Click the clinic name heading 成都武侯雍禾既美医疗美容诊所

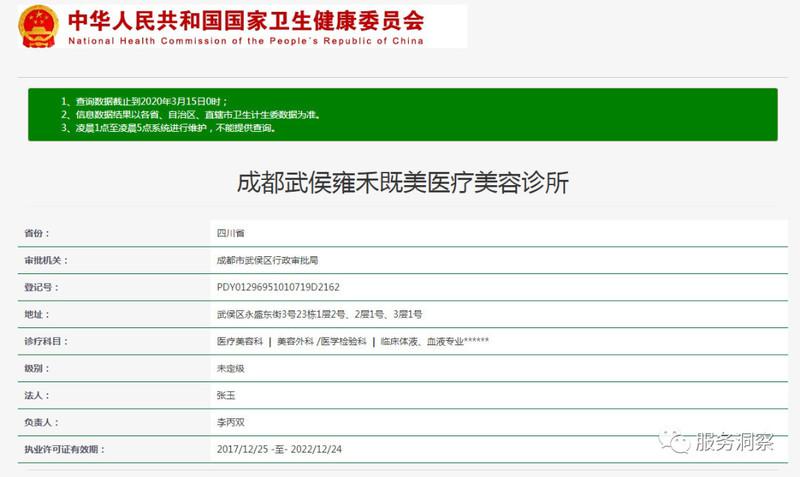pos(402,183)
